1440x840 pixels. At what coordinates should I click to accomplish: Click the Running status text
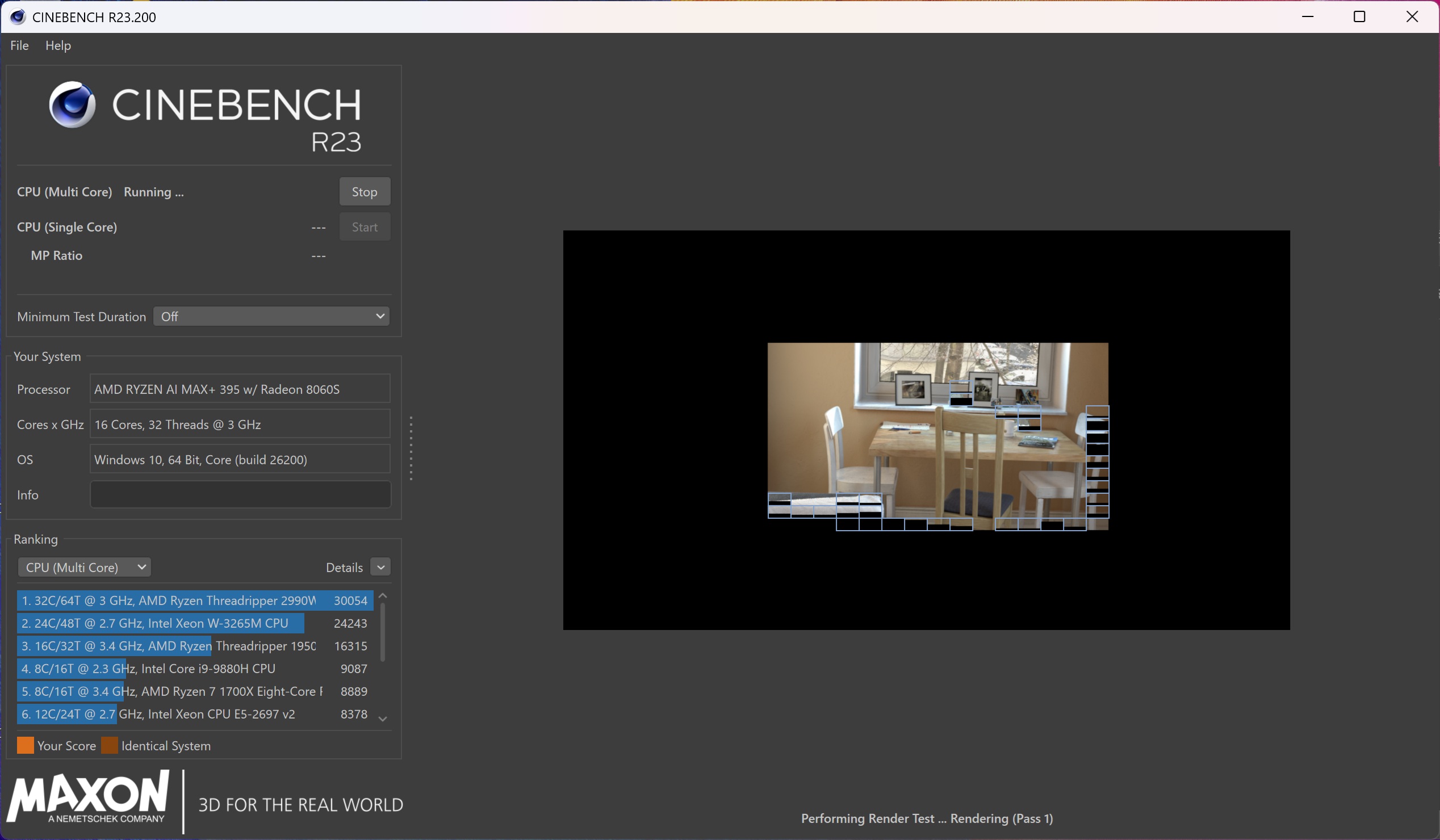pos(154,192)
